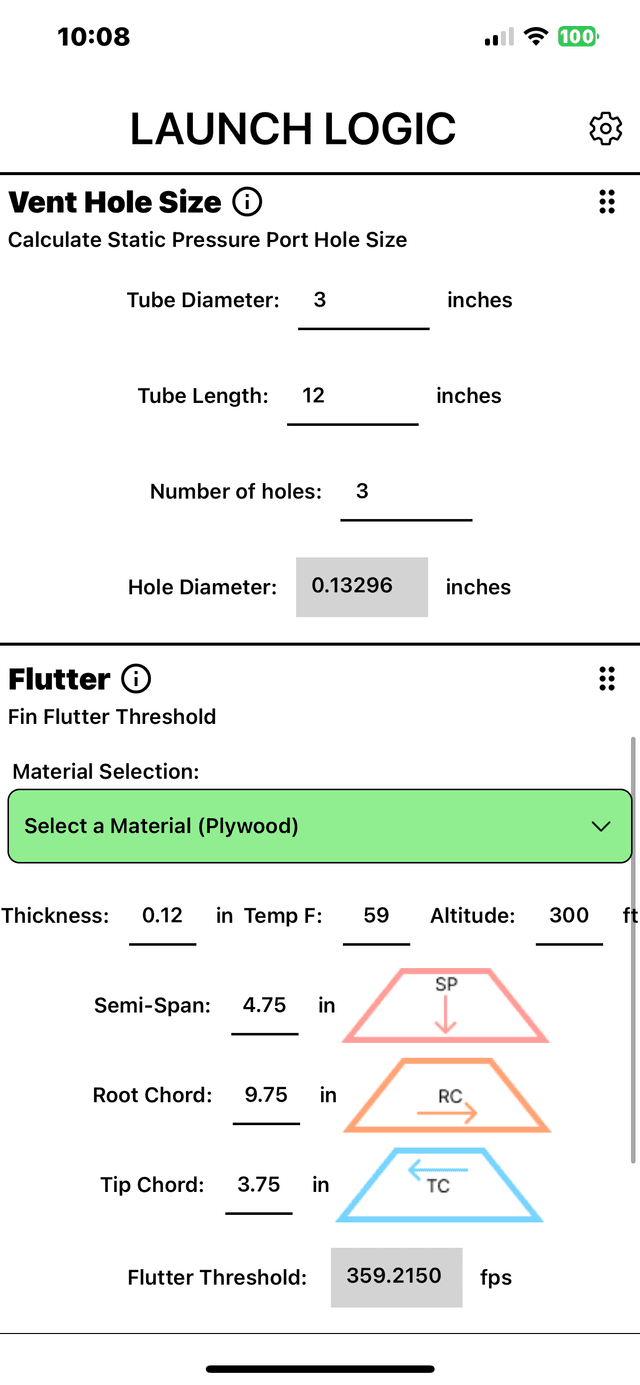
Task: Select the Thickness input field
Action: (162, 915)
